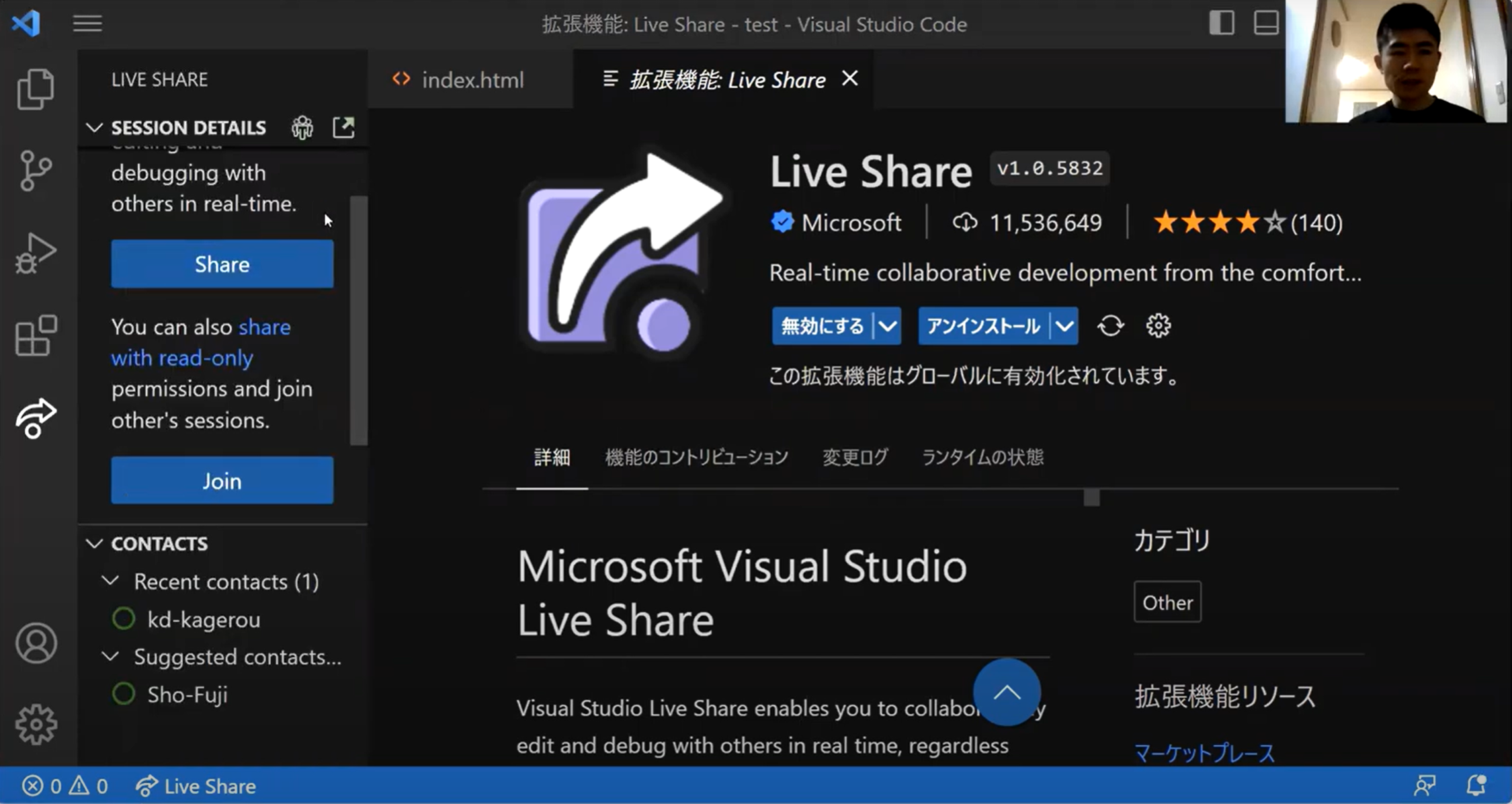Image resolution: width=1512 pixels, height=804 pixels.
Task: Open the 無効にする dropdown arrow
Action: 888,326
